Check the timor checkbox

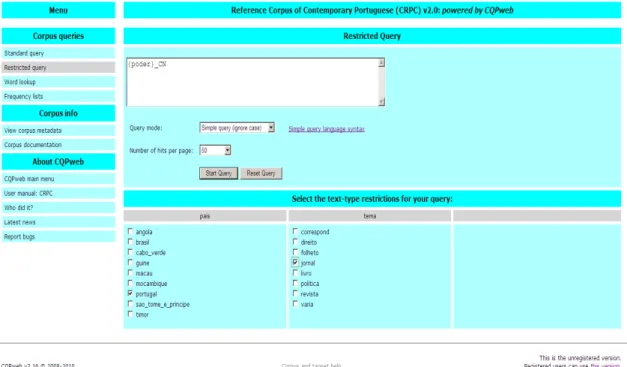130,314
